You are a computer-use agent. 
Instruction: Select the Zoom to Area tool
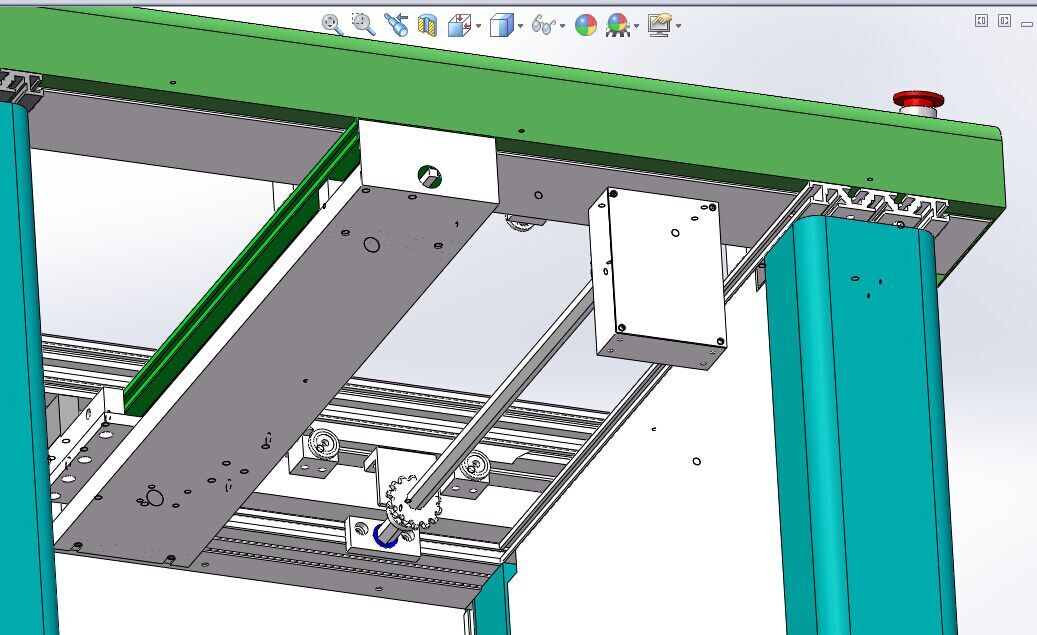(363, 25)
